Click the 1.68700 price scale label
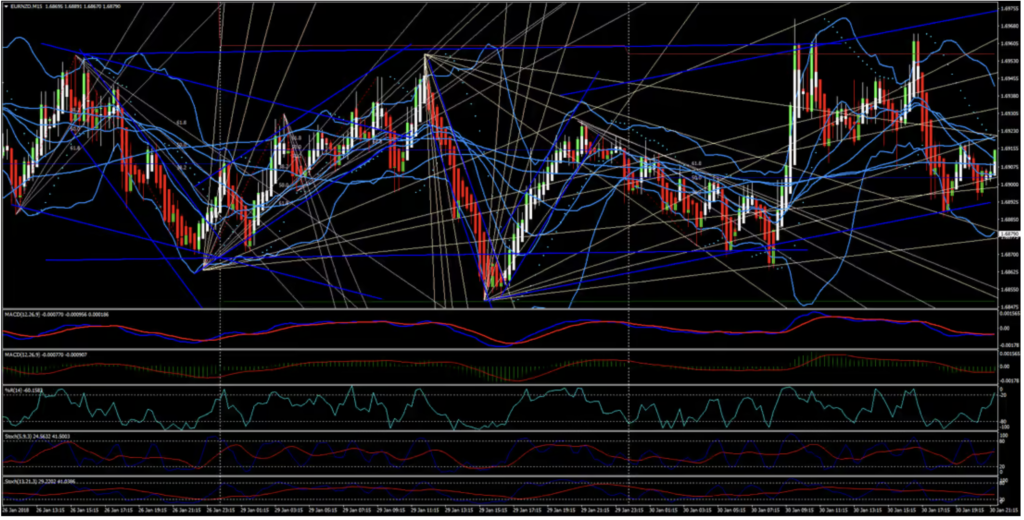 (x=1009, y=254)
